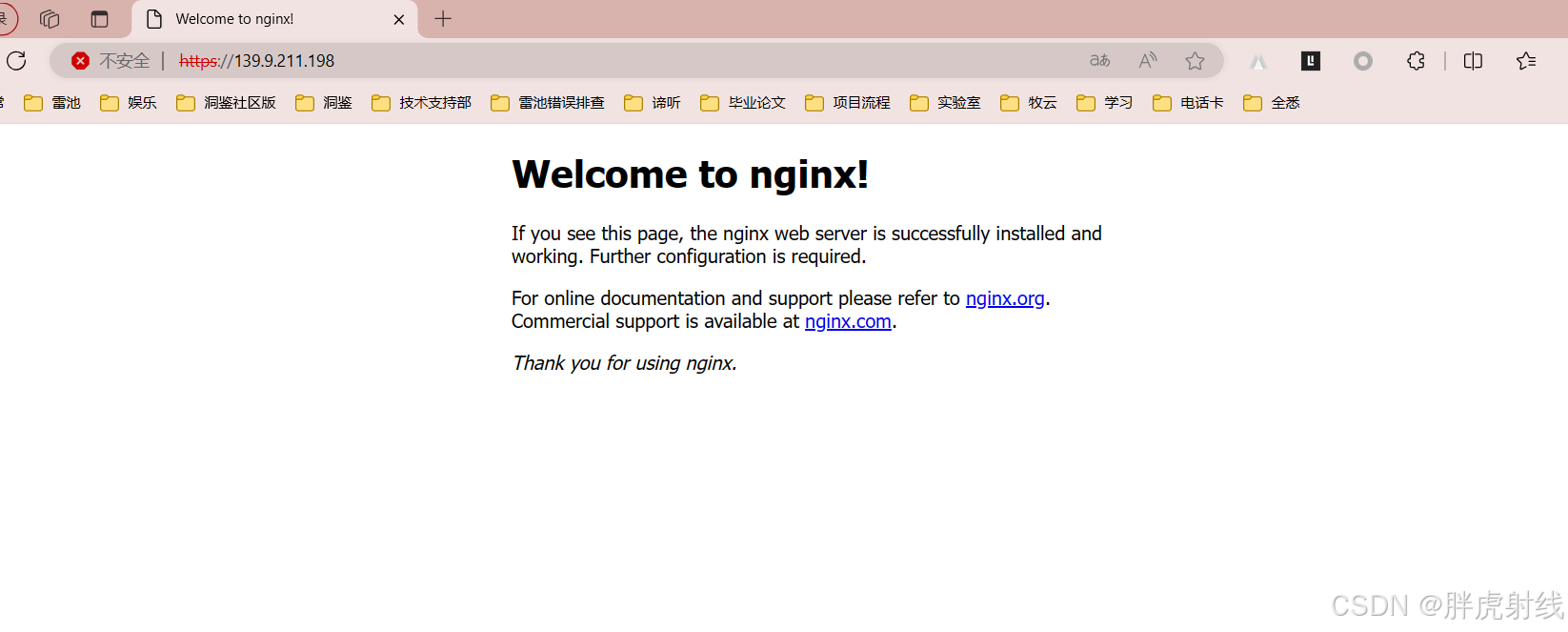Open the 技术支持部 bookmarks folder
The width and height of the screenshot is (1568, 632).
tap(422, 103)
